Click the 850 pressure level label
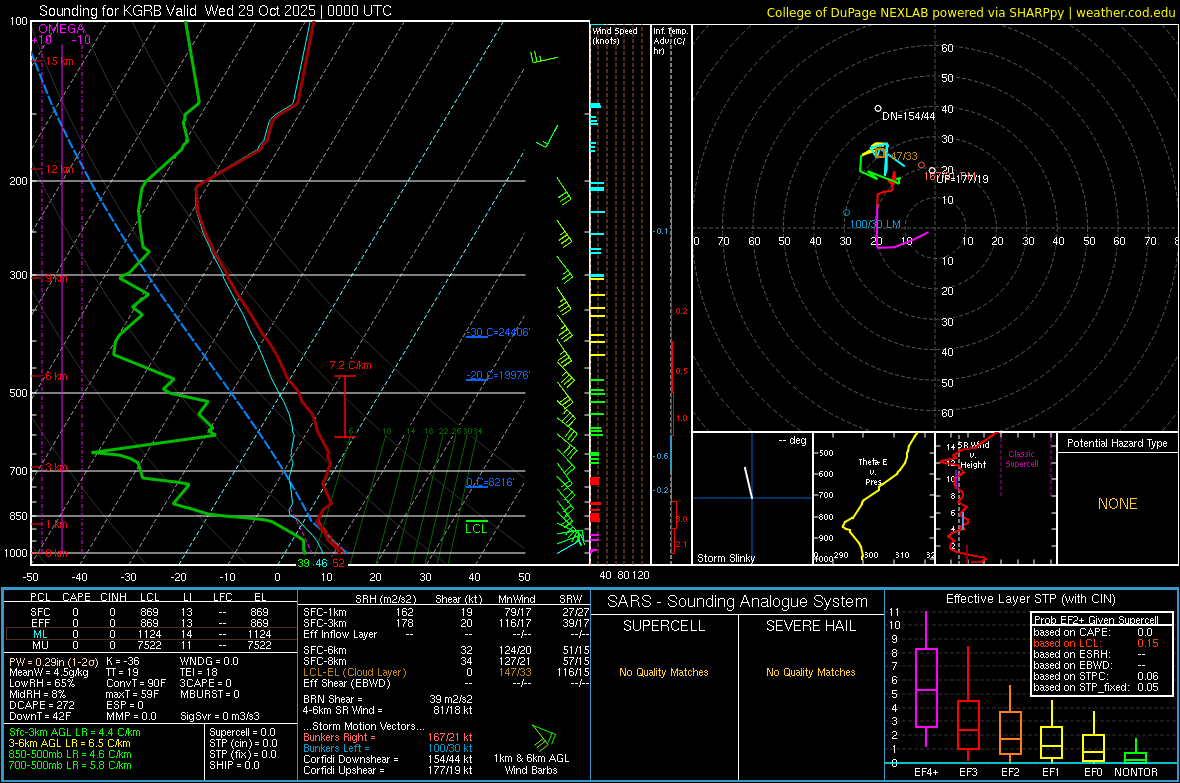The width and height of the screenshot is (1180, 783). click(x=18, y=516)
